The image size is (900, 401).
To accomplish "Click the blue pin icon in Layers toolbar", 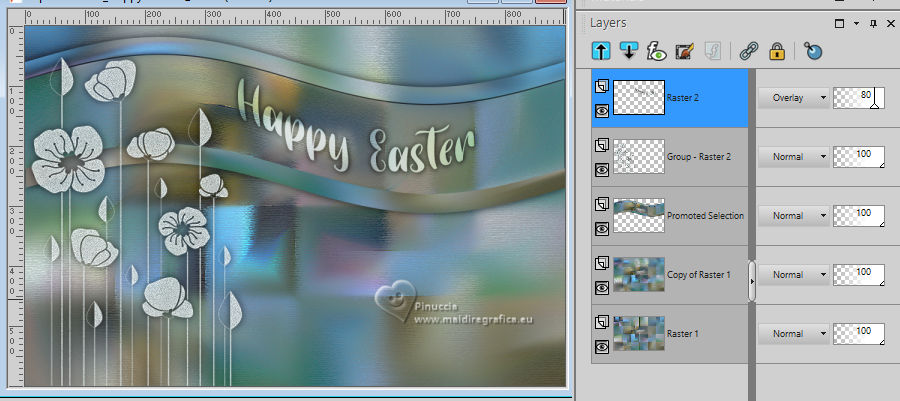I will (813, 50).
